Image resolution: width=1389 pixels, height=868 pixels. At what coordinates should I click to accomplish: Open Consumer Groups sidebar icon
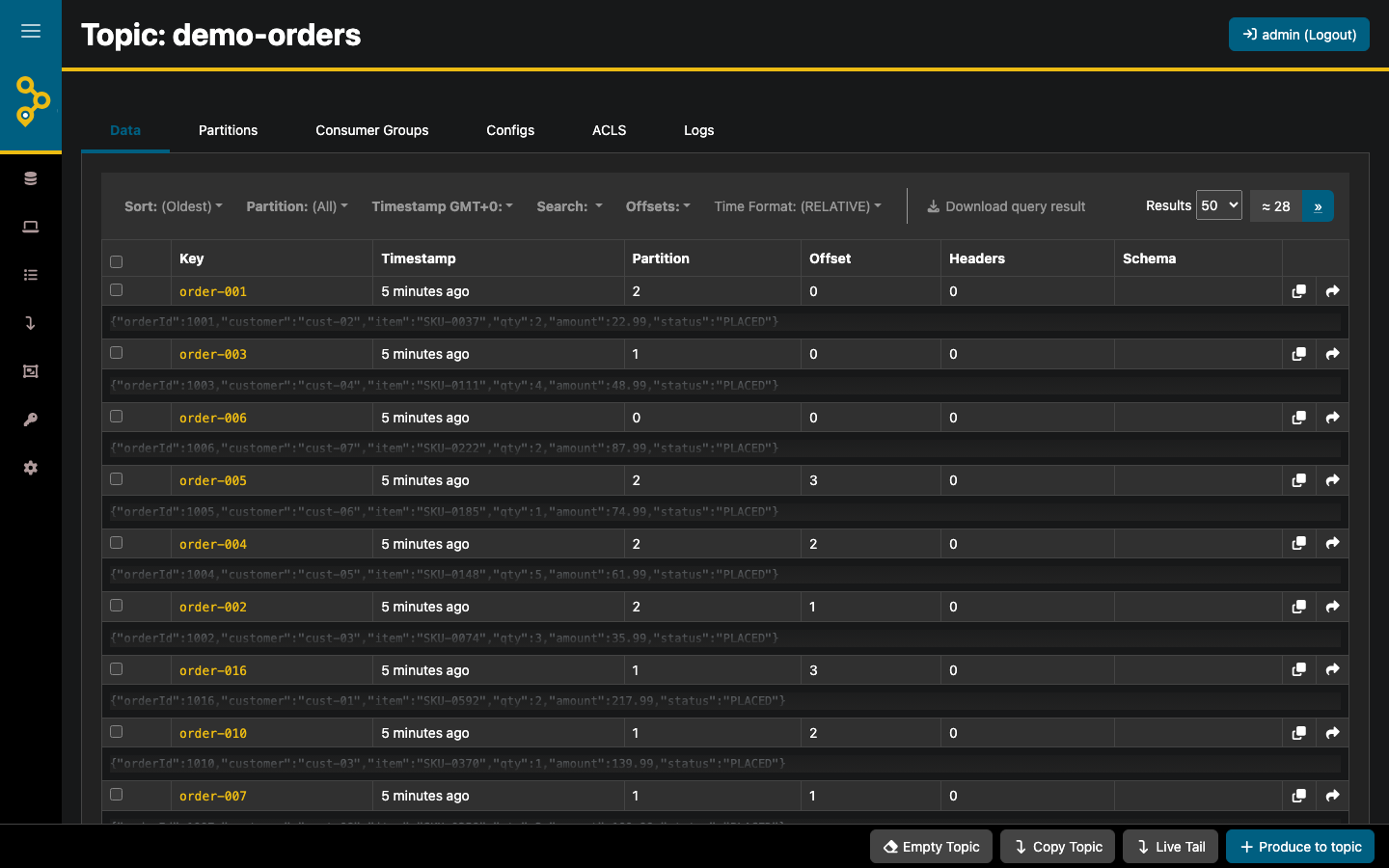click(31, 371)
